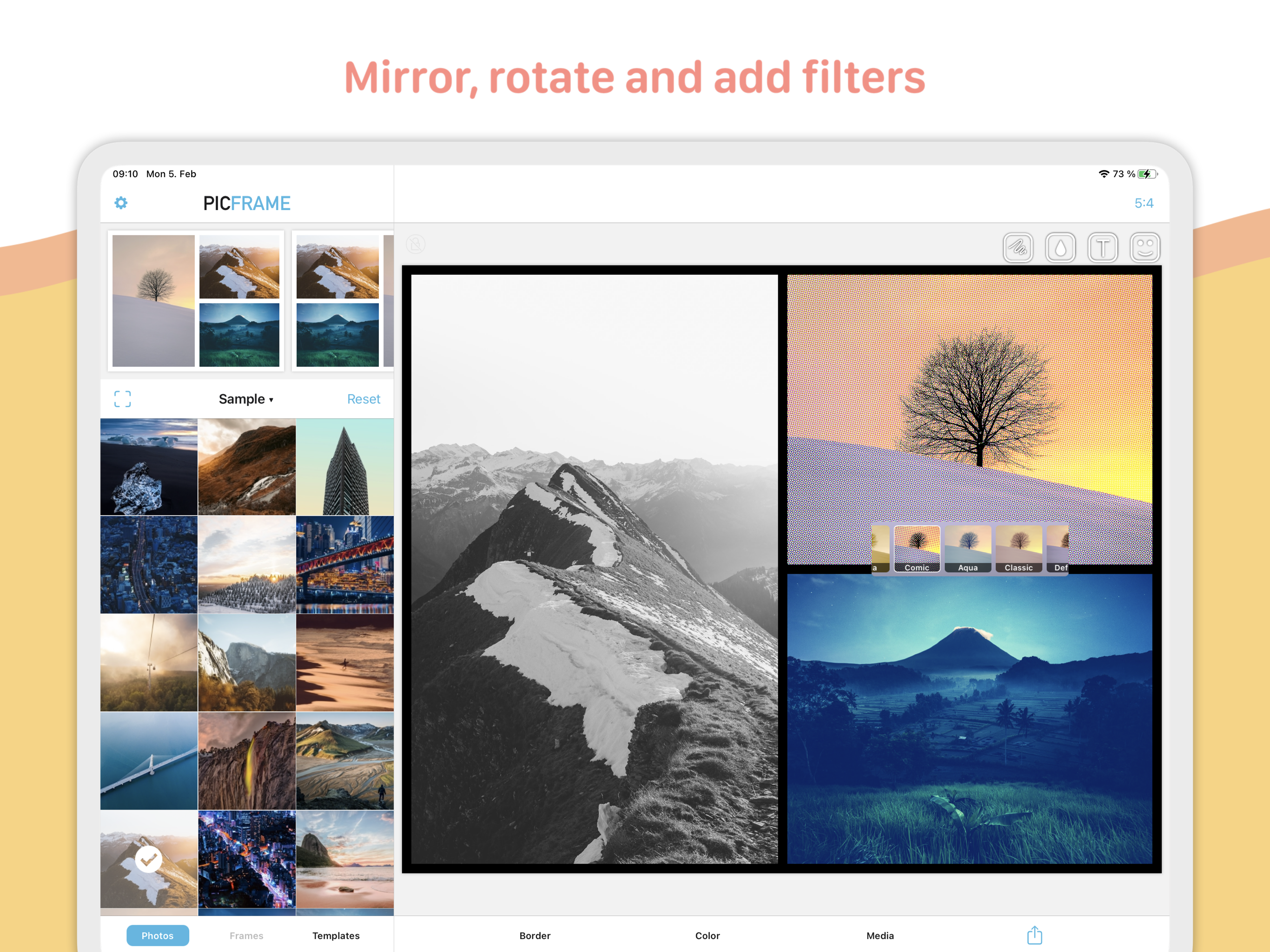The height and width of the screenshot is (952, 1270).
Task: Tap the Mon 5. Feb date
Action: 171,174
